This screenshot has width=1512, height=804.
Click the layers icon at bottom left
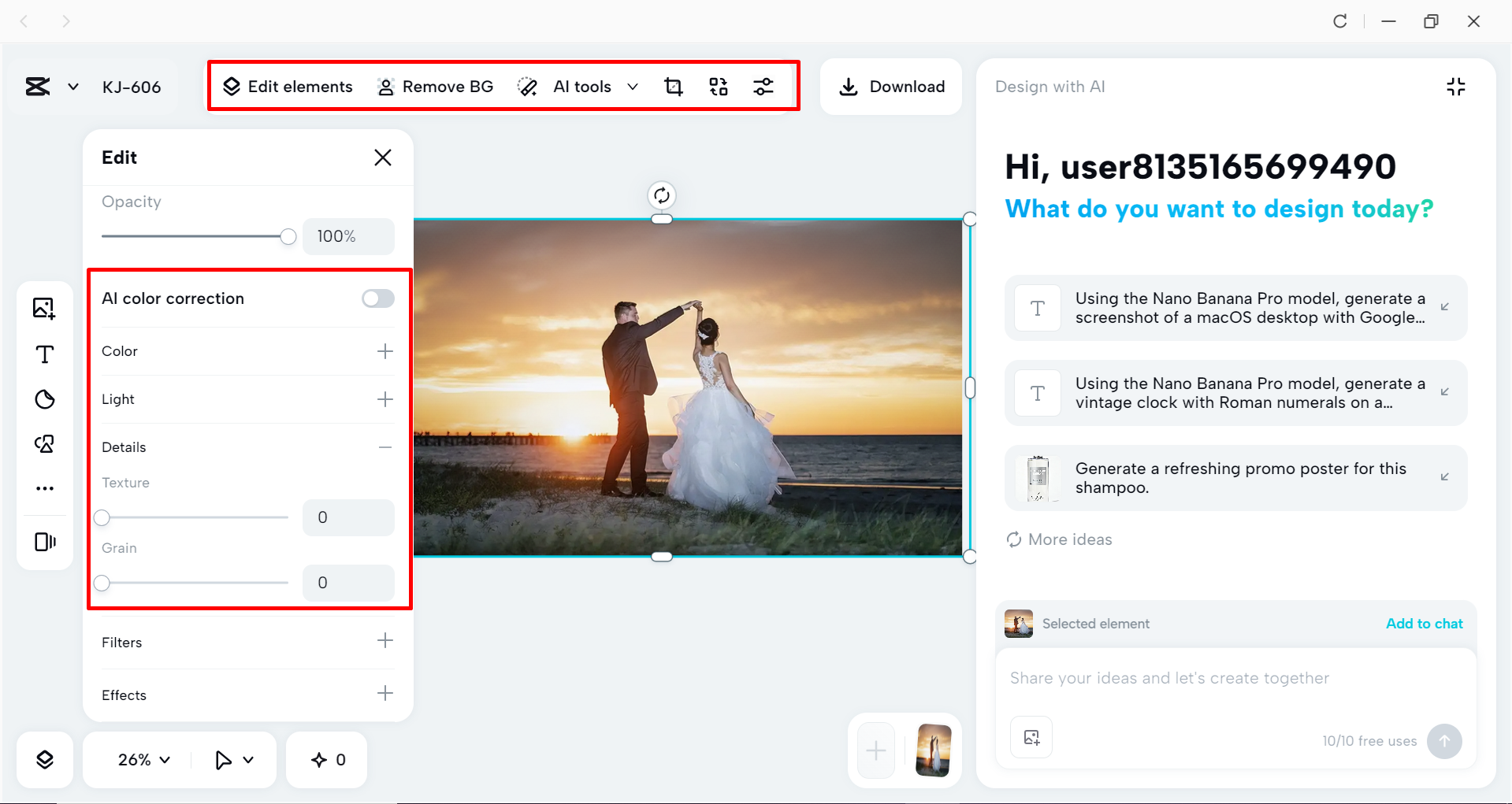[45, 759]
